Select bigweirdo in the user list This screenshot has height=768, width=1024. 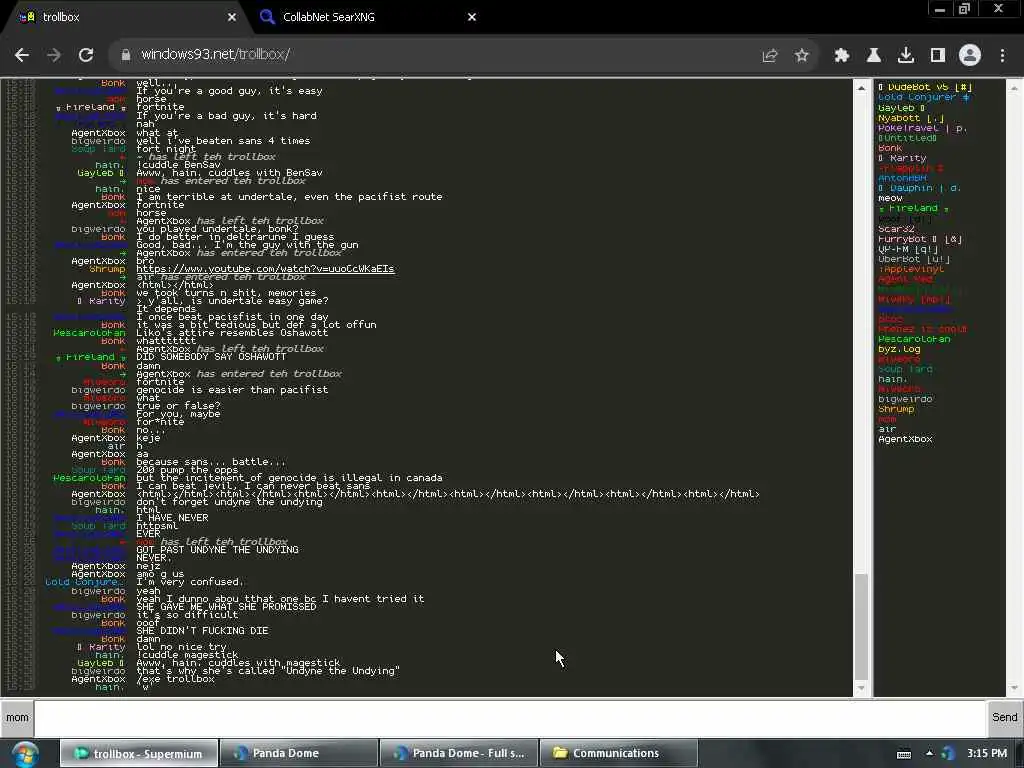click(x=904, y=399)
